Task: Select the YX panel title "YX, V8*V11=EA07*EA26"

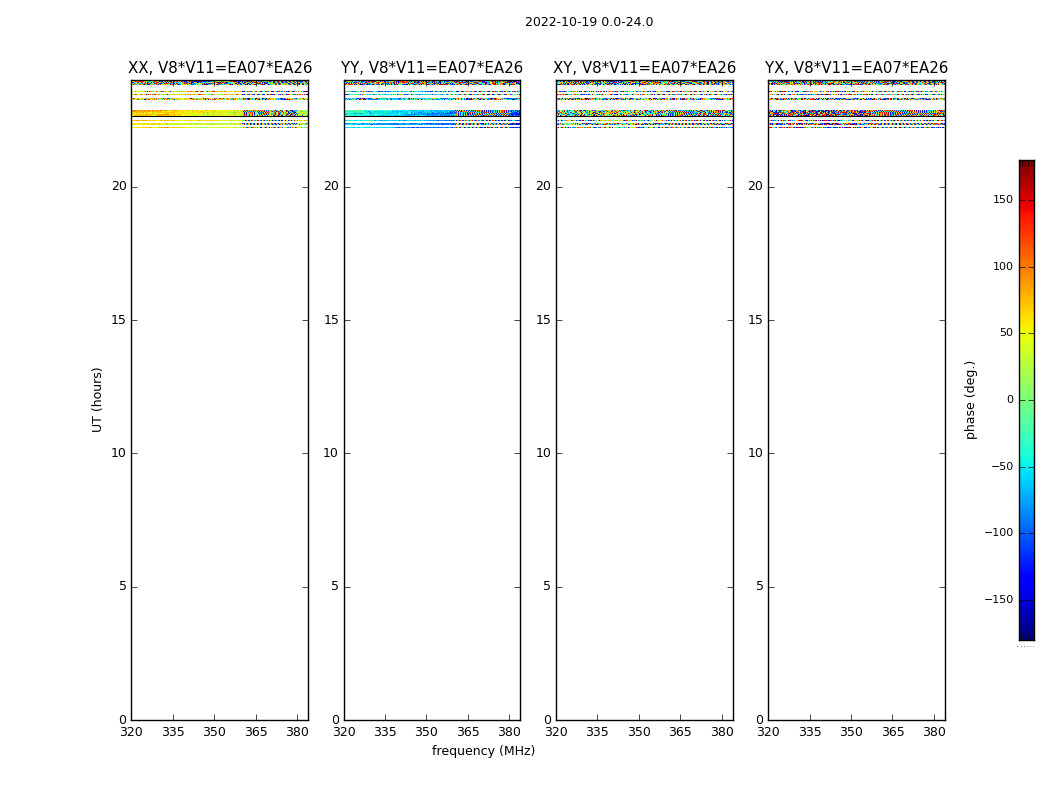Action: click(x=856, y=68)
